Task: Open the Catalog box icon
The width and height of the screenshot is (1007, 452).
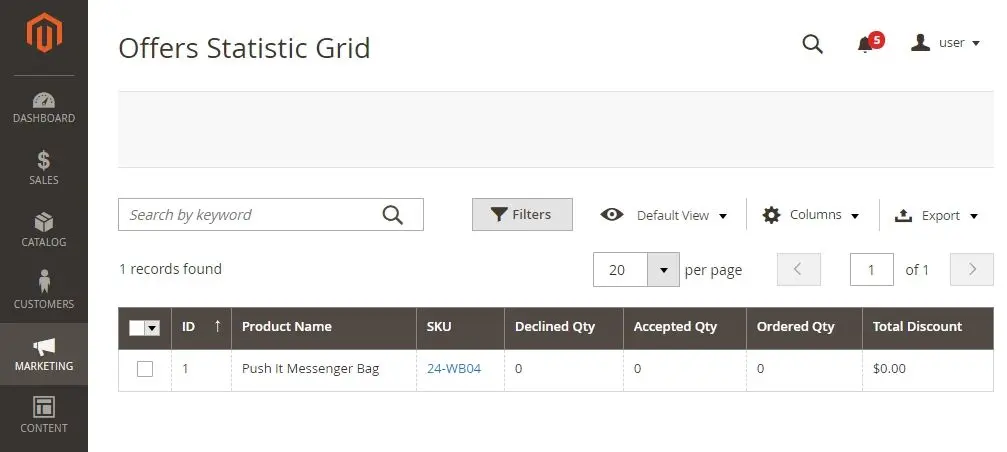Action: (x=44, y=222)
